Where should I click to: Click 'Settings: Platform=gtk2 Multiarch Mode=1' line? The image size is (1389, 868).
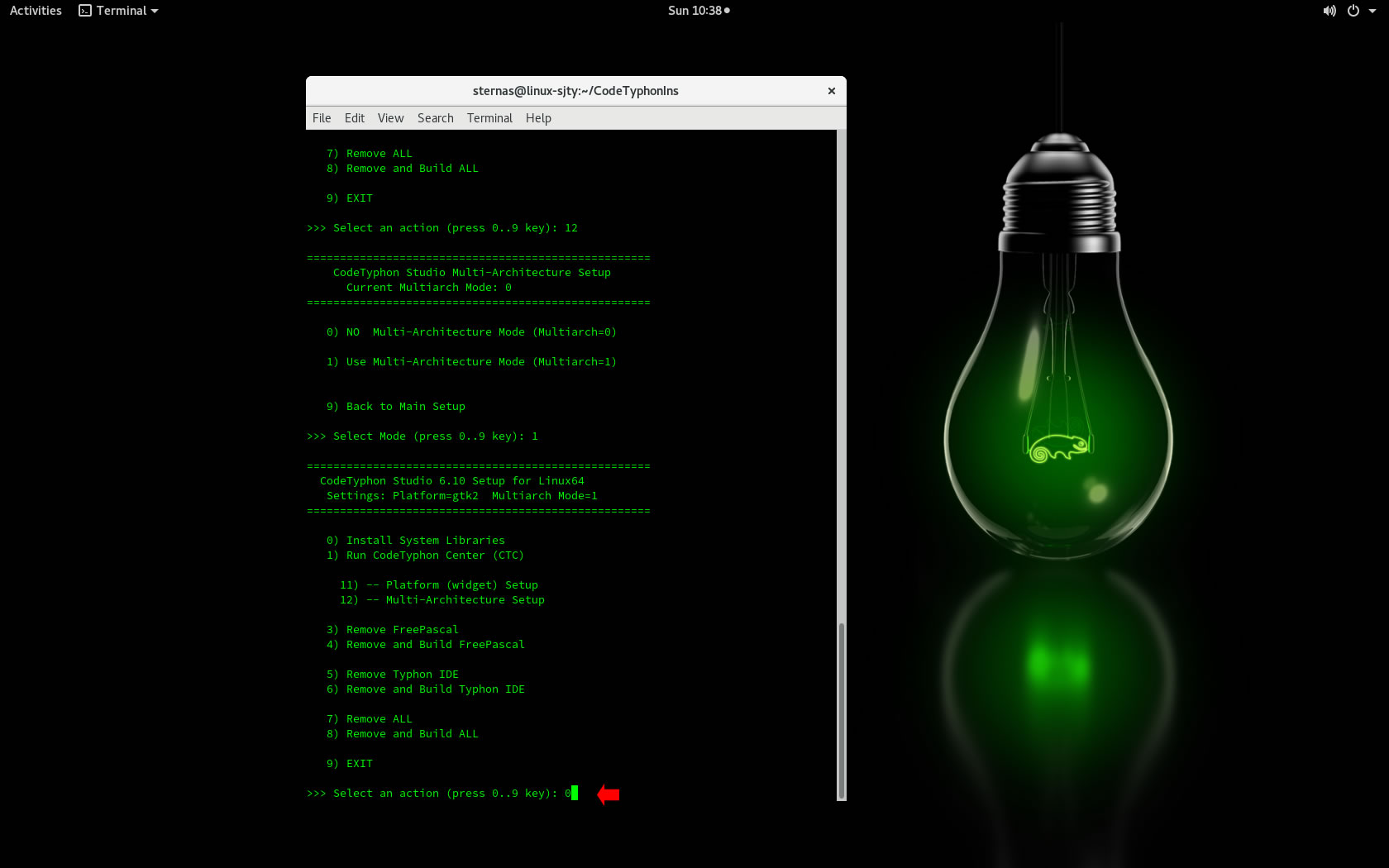pyautogui.click(x=462, y=496)
